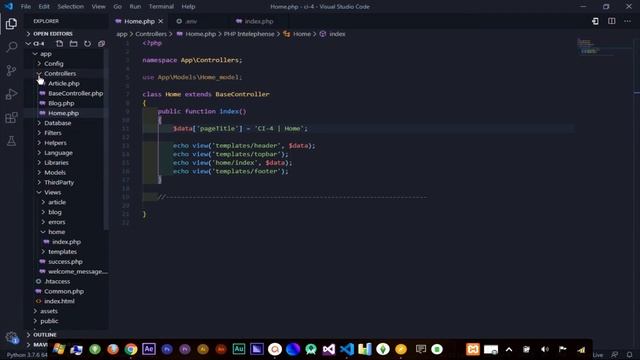Click New File icon in CI-4 header
The height and width of the screenshot is (360, 640).
click(60, 43)
